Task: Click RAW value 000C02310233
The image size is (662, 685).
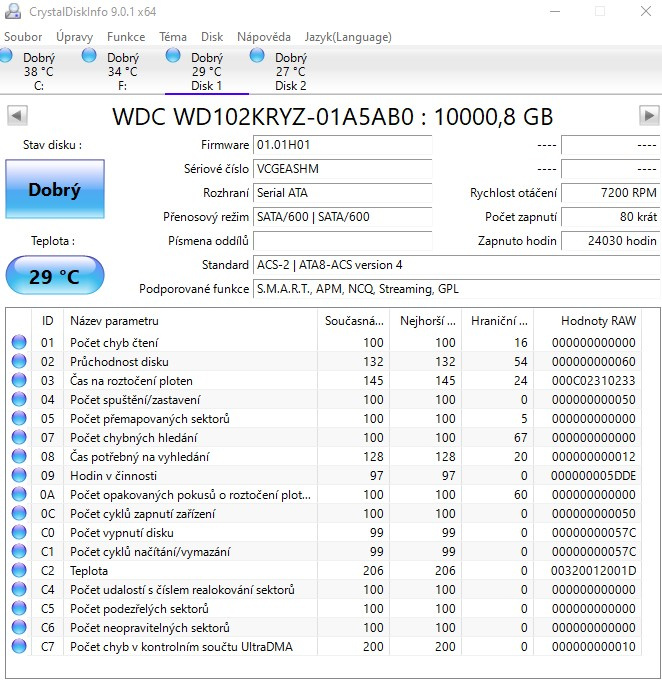Action: (x=593, y=381)
